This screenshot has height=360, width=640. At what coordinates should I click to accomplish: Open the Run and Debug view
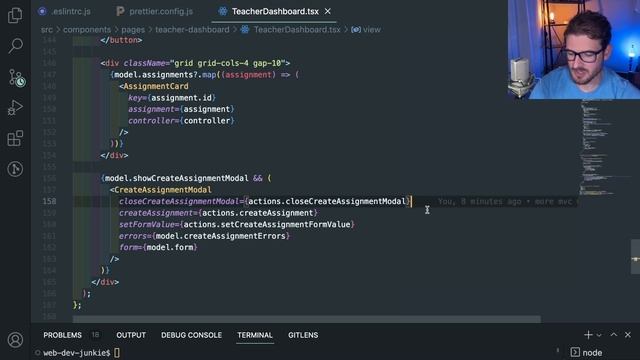coord(15,107)
